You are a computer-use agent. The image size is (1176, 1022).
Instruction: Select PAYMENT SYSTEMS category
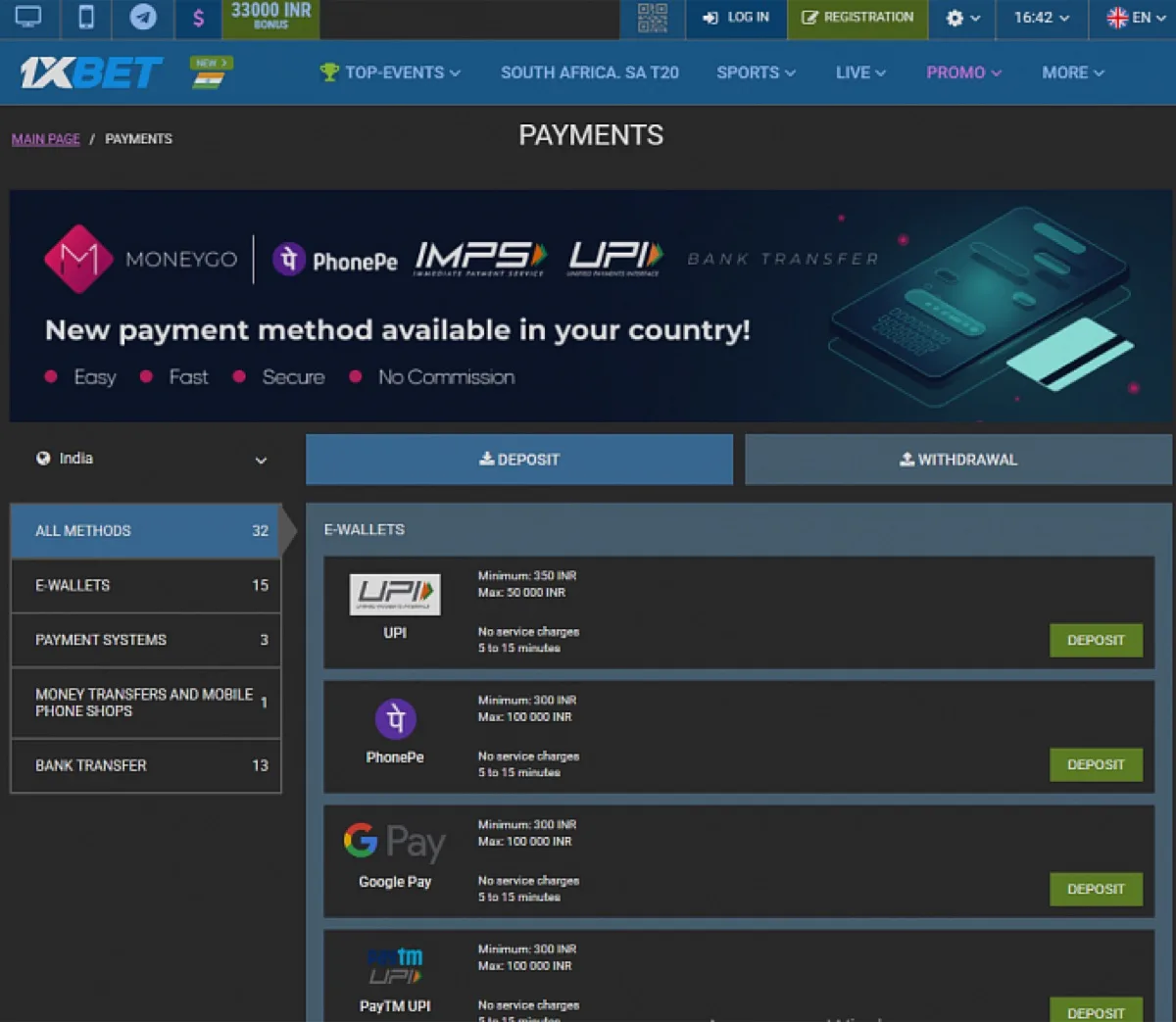point(146,640)
